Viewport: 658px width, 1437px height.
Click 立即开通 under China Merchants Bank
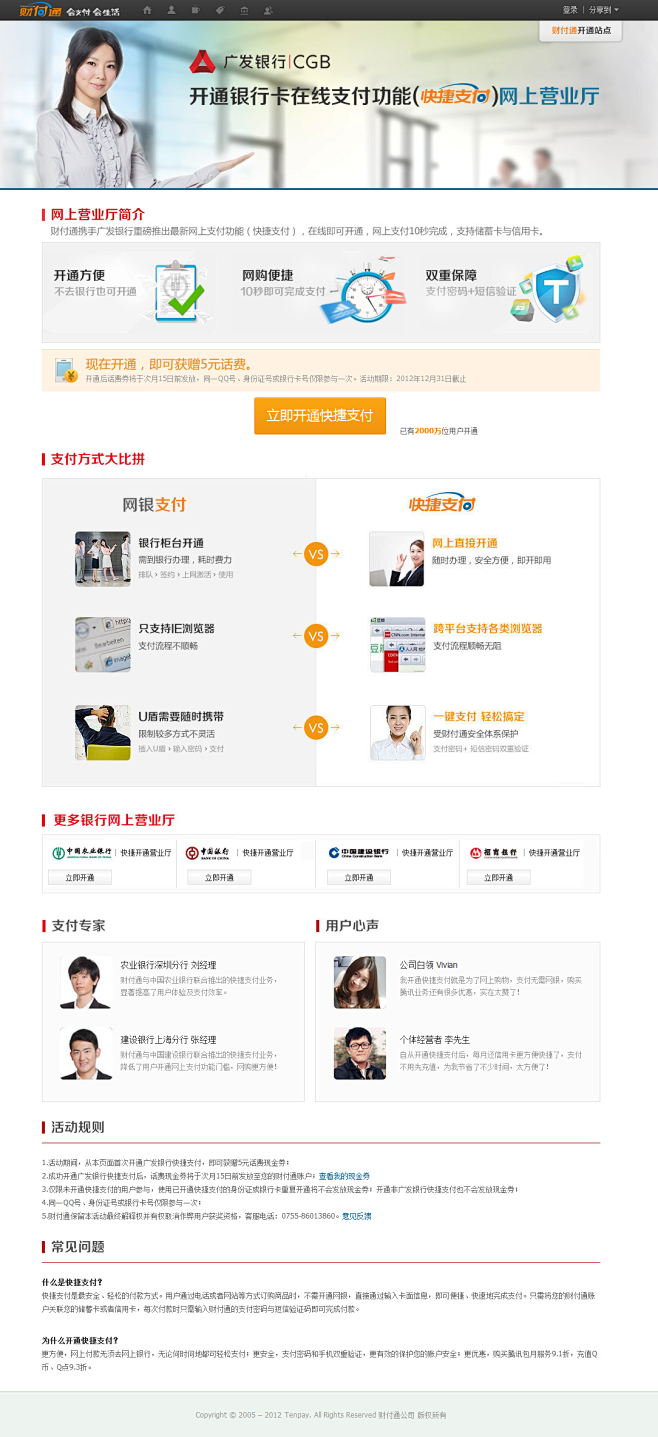tap(499, 877)
